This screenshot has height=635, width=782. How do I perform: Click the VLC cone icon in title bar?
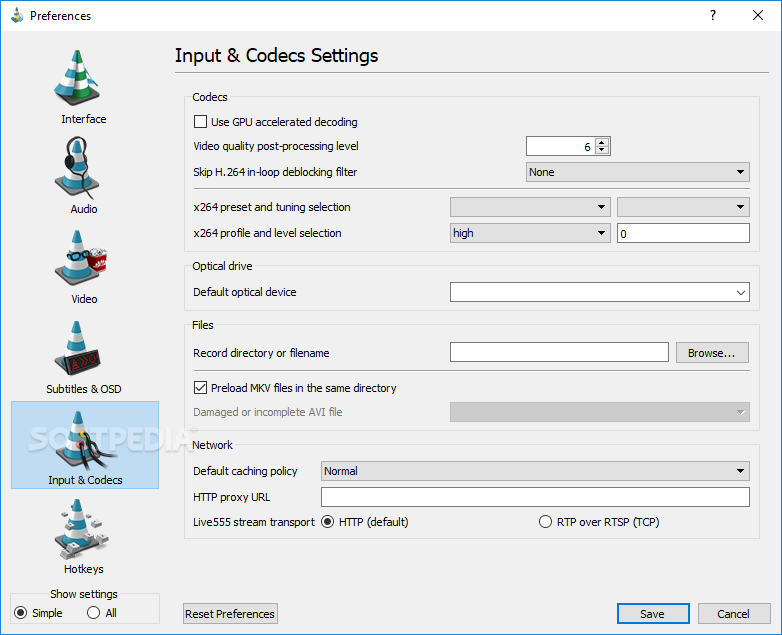pos(17,15)
